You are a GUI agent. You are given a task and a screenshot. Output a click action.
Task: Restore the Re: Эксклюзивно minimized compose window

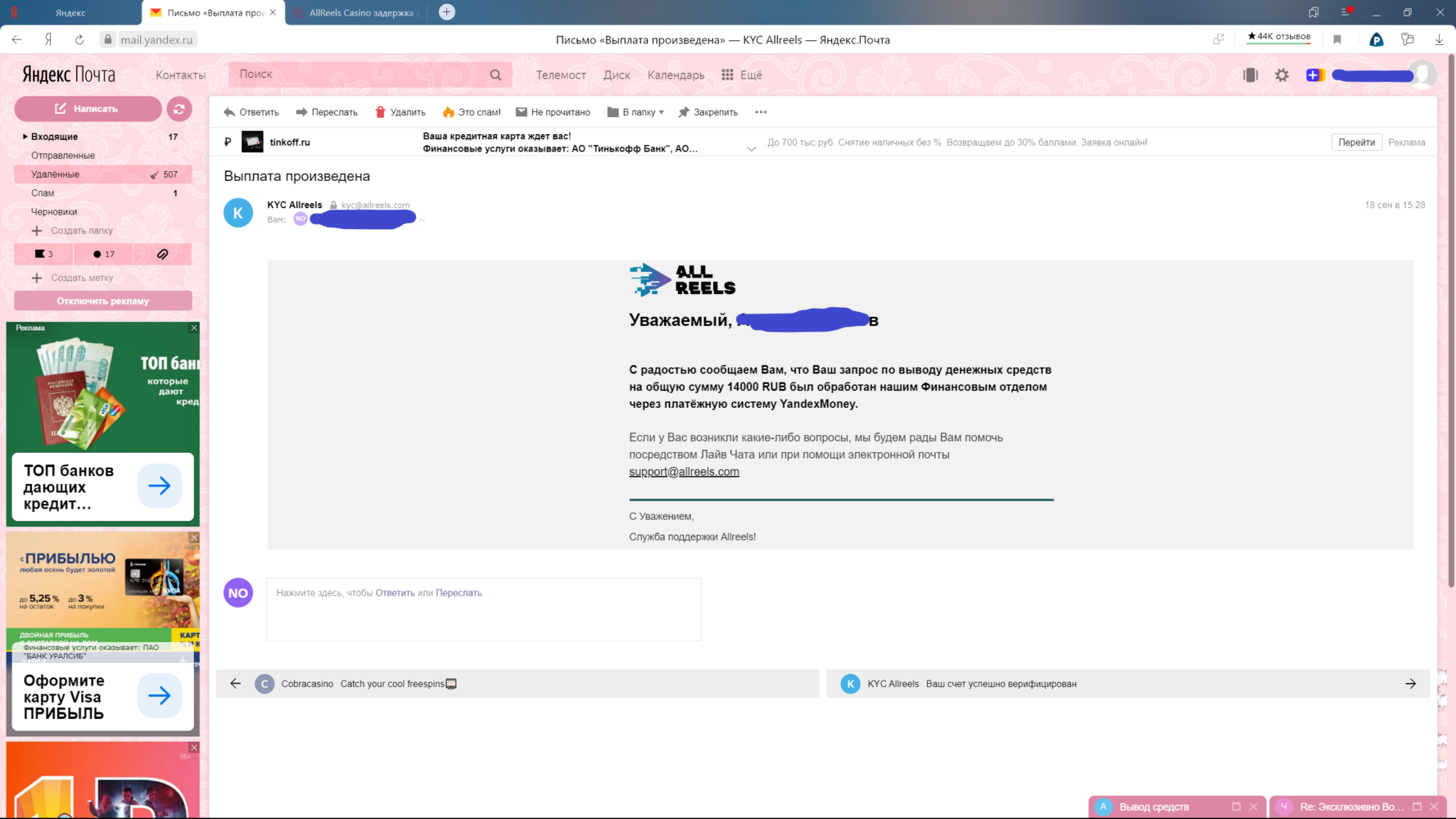pyautogui.click(x=1417, y=807)
